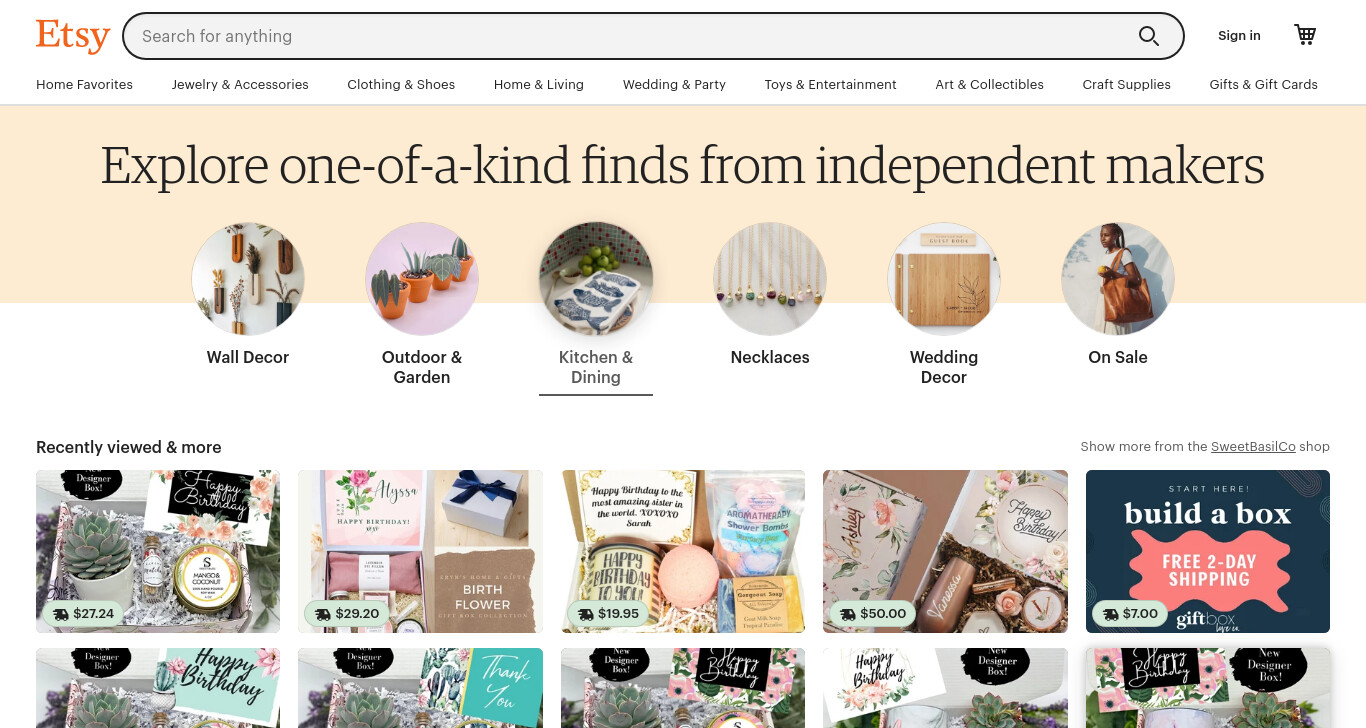Open the Craft Supplies menu
Viewport: 1366px width, 728px height.
coord(1126,84)
